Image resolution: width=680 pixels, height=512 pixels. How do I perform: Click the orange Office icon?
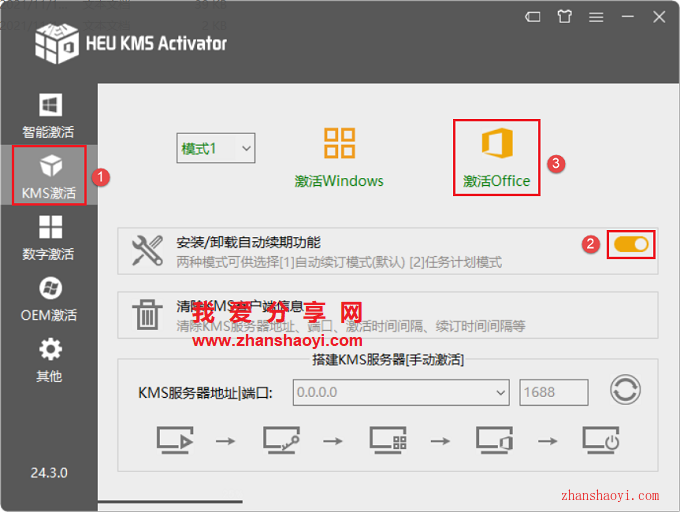coord(497,143)
